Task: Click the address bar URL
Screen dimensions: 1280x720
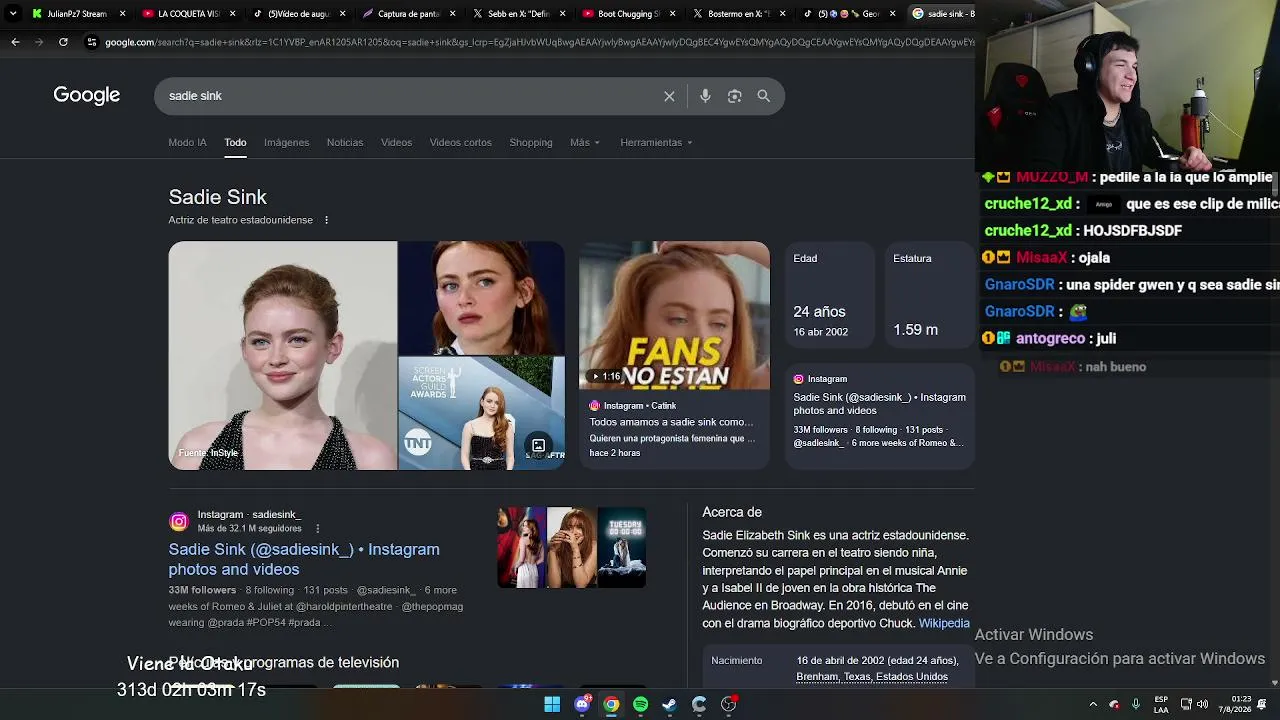Action: (x=539, y=42)
